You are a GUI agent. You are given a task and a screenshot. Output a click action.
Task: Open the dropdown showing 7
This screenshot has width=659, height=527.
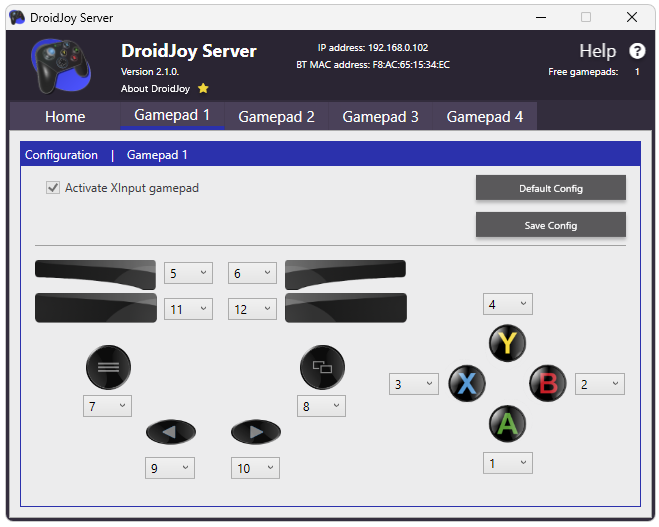108,406
